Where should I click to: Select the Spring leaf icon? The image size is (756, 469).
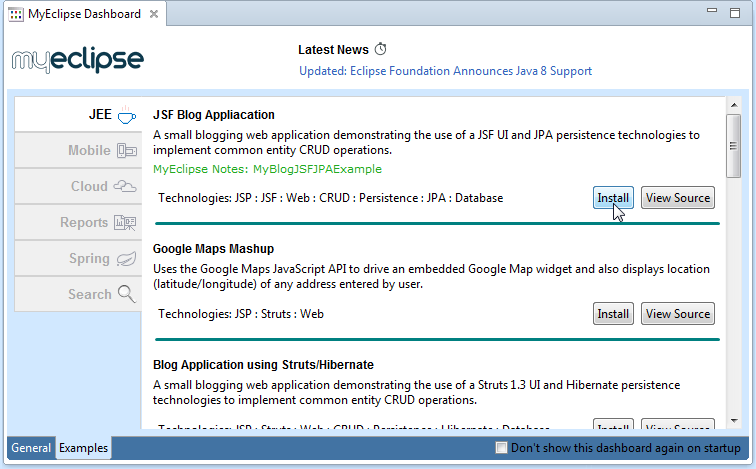pos(126,259)
